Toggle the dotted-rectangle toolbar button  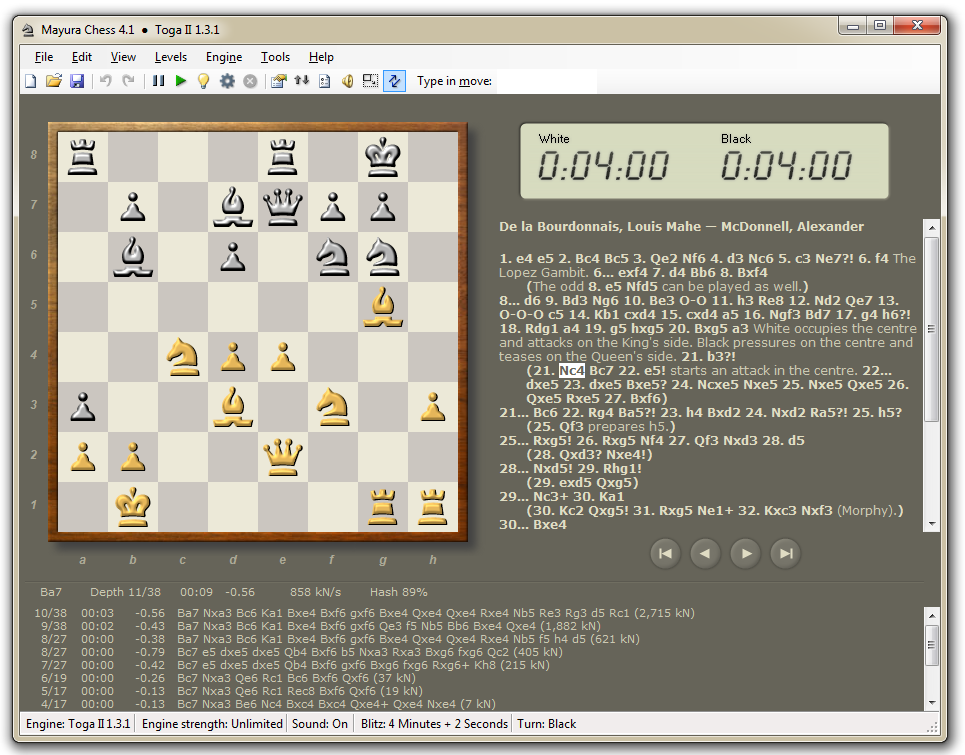[x=370, y=81]
